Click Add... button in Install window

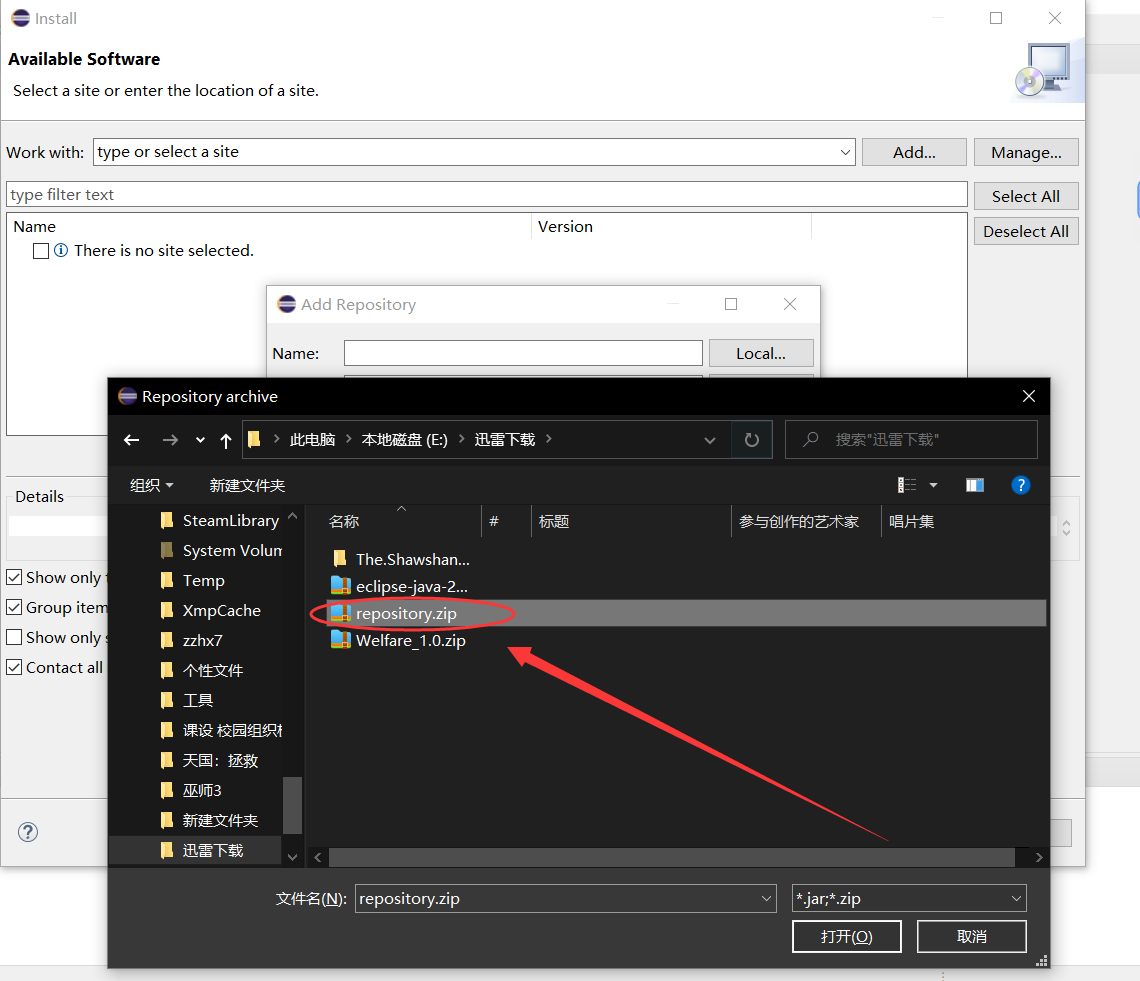pos(914,152)
